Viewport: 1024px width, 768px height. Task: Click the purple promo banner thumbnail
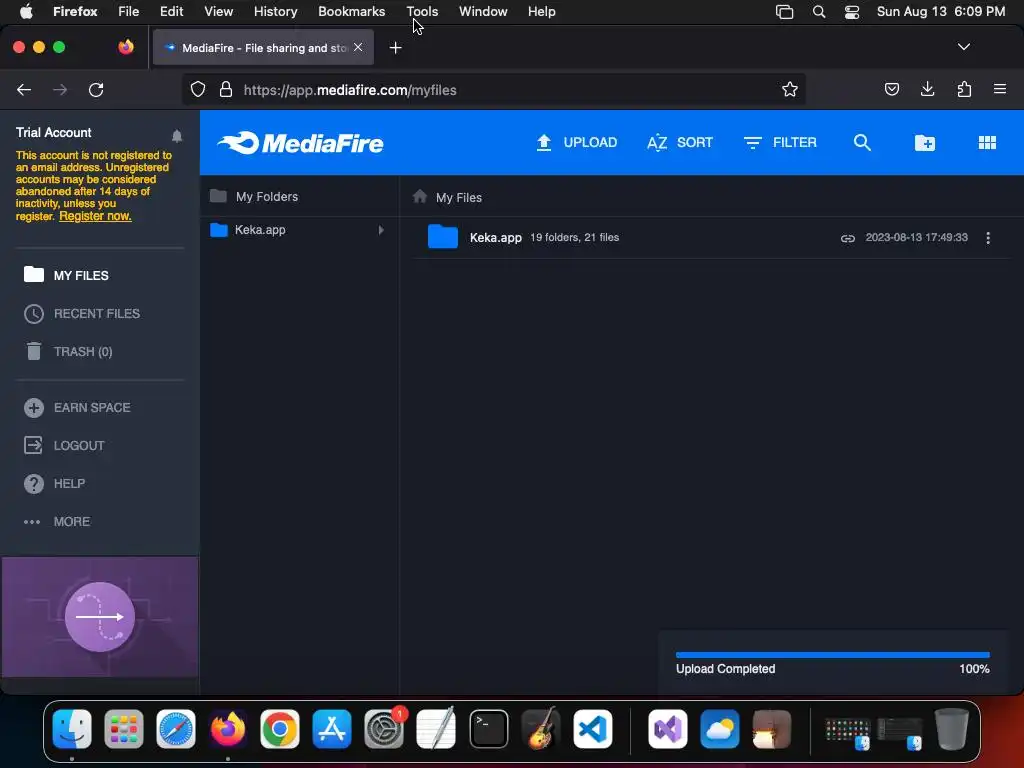point(100,616)
